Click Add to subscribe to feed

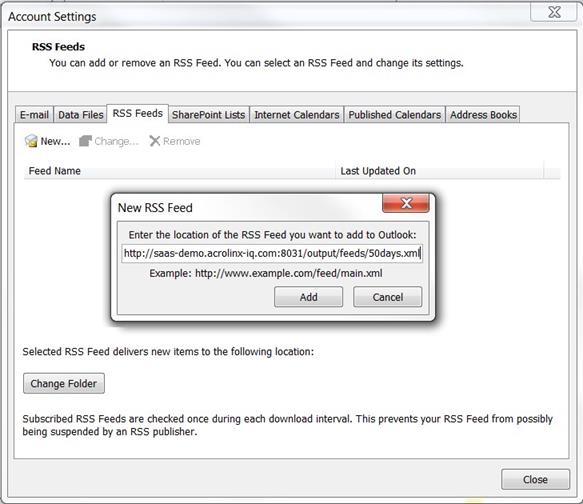(x=309, y=297)
